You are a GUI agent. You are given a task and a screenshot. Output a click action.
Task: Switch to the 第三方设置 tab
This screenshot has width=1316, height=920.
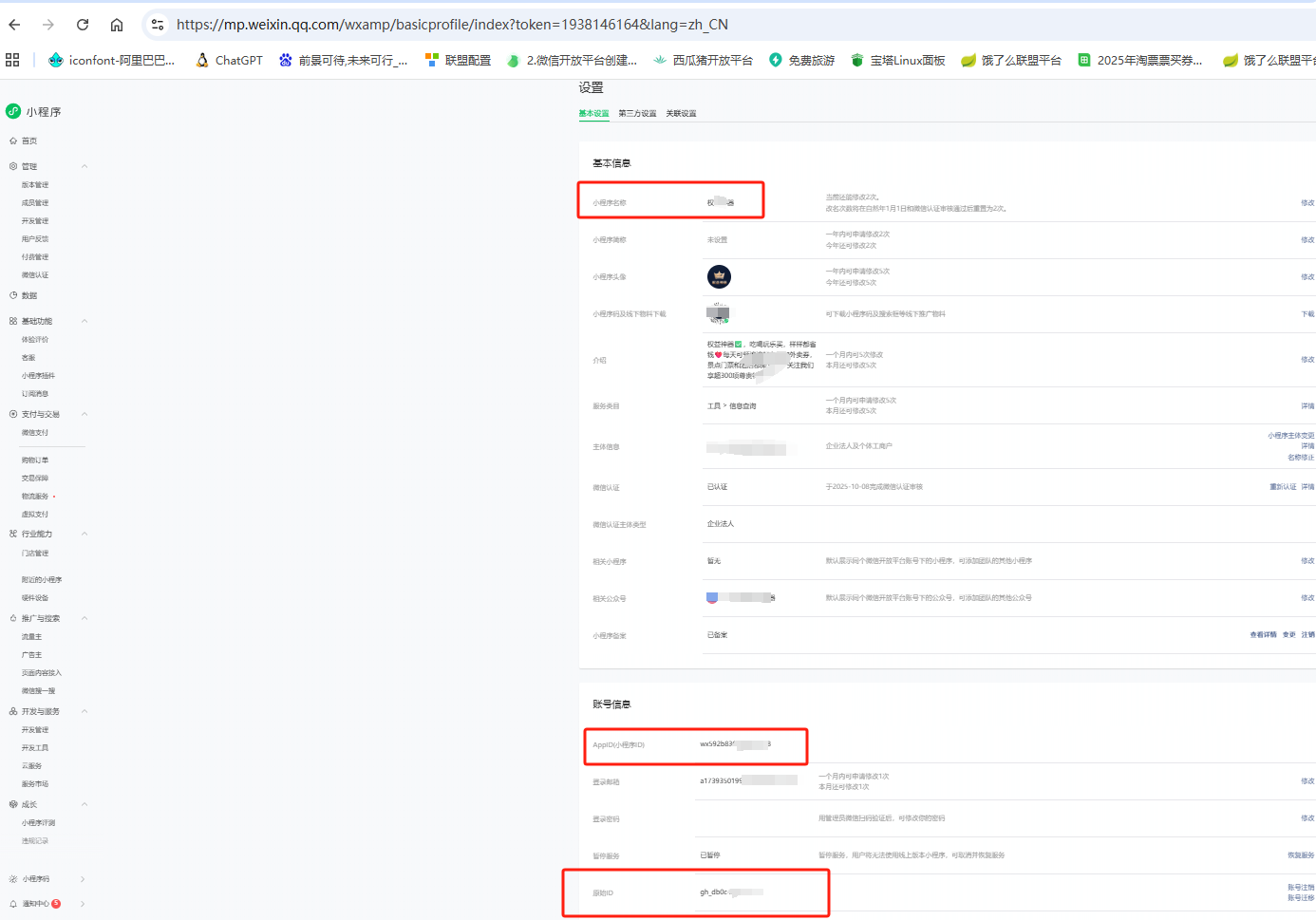pyautogui.click(x=637, y=113)
